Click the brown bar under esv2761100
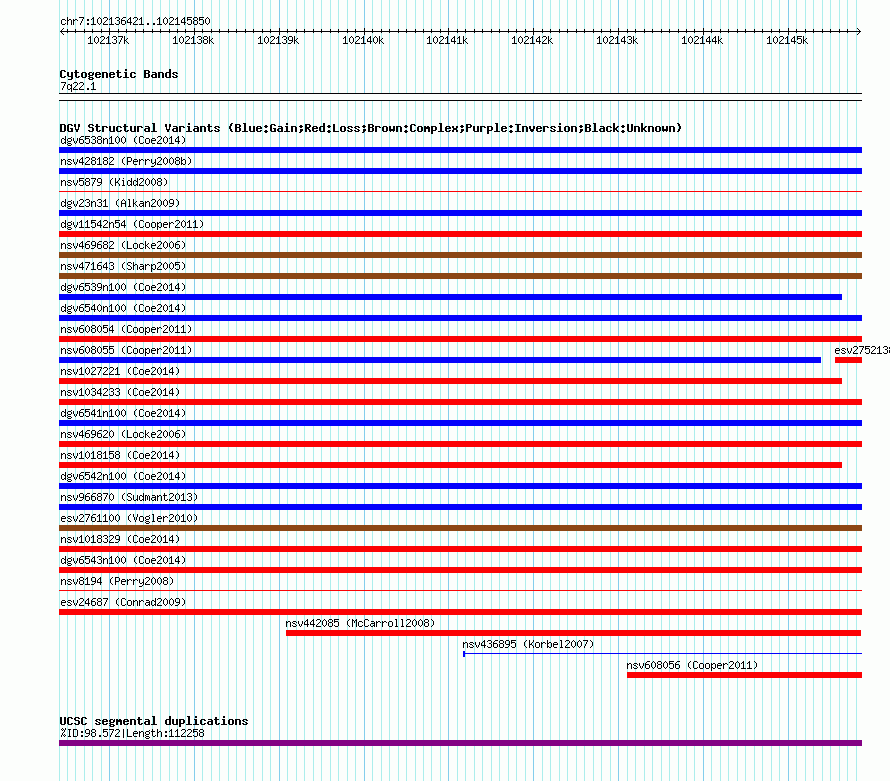The width and height of the screenshot is (890, 781). coord(460,528)
